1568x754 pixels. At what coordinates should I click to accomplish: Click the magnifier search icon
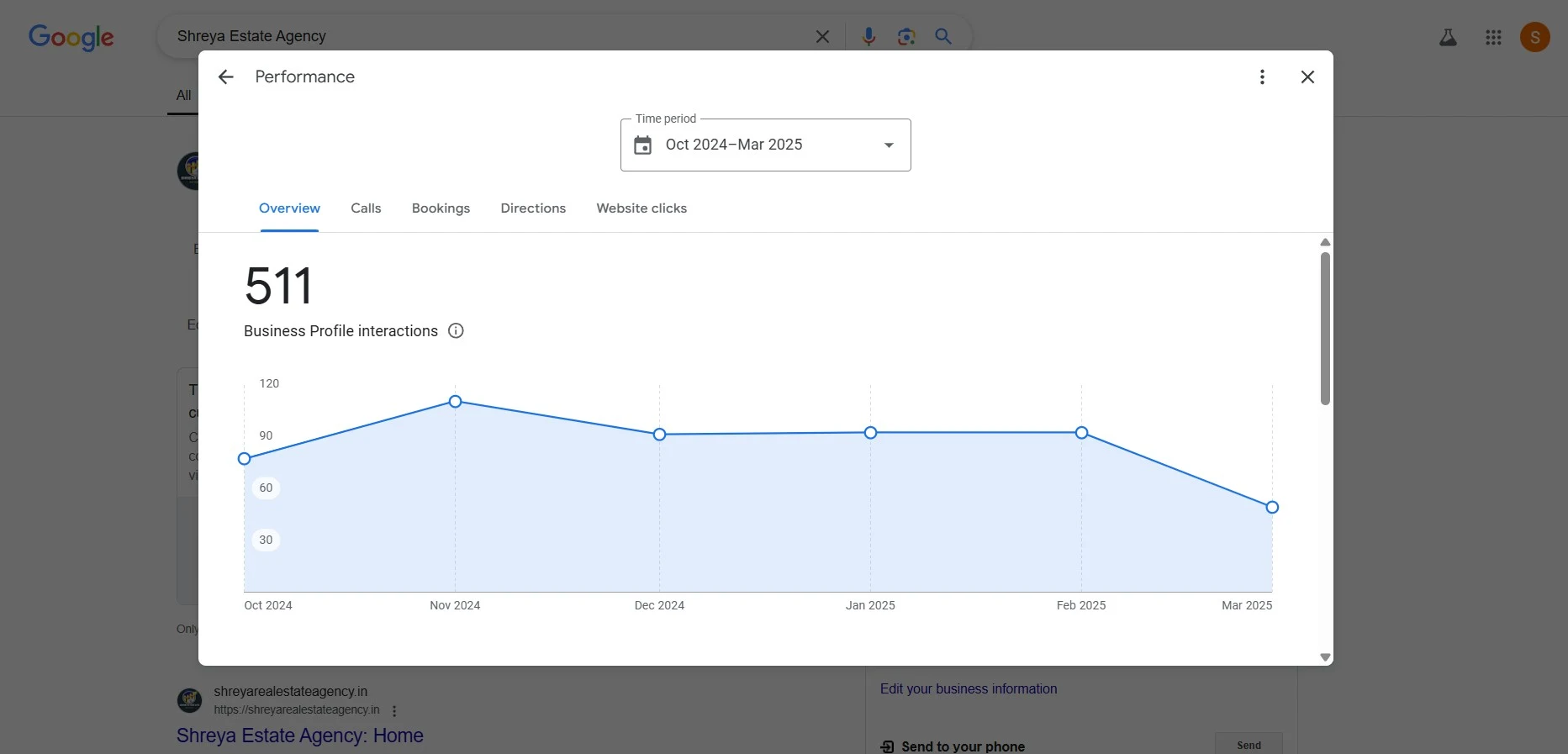click(943, 36)
